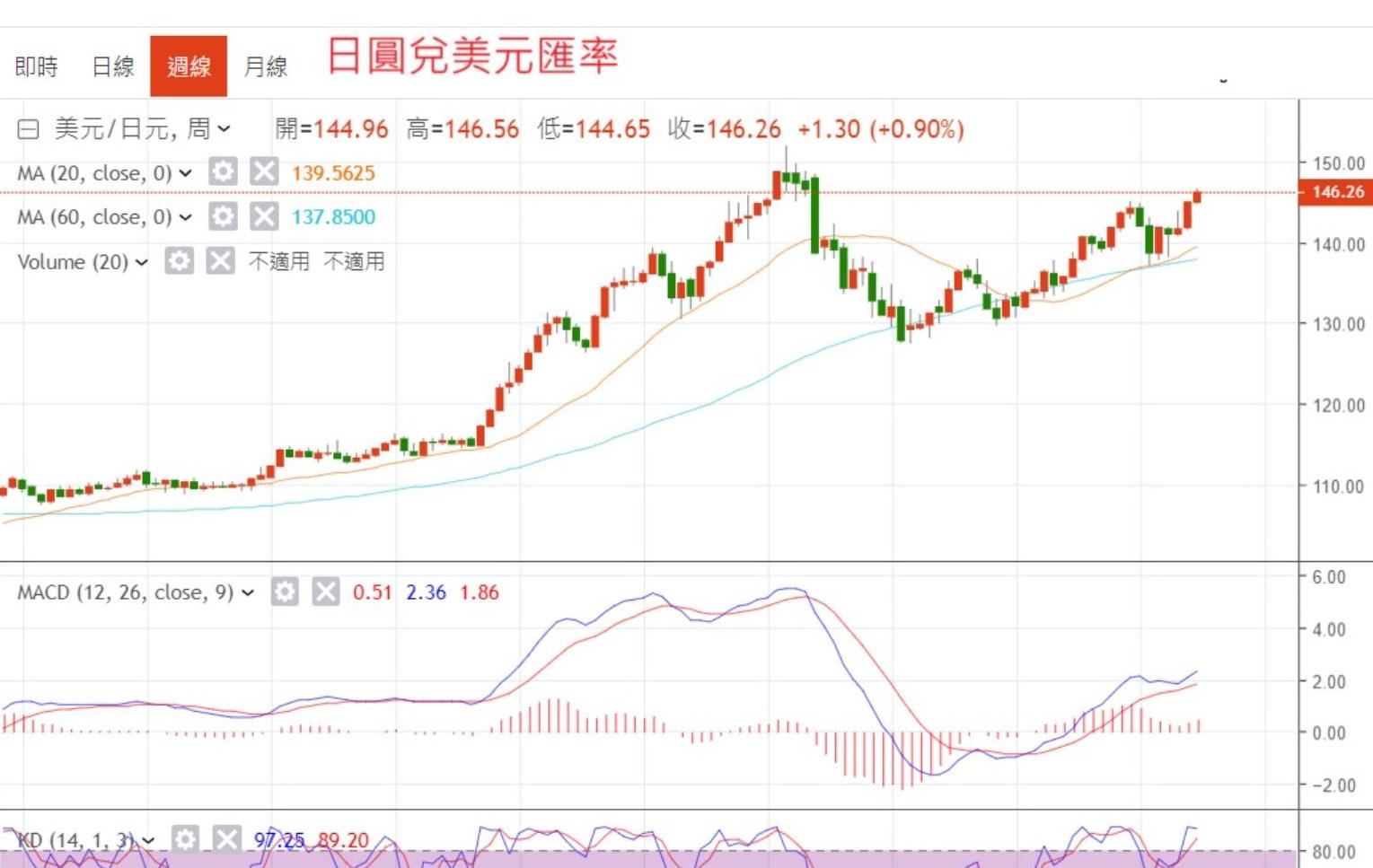Viewport: 1373px width, 868px height.
Task: Collapse the 美元/日元 legend panel
Action: 28,129
